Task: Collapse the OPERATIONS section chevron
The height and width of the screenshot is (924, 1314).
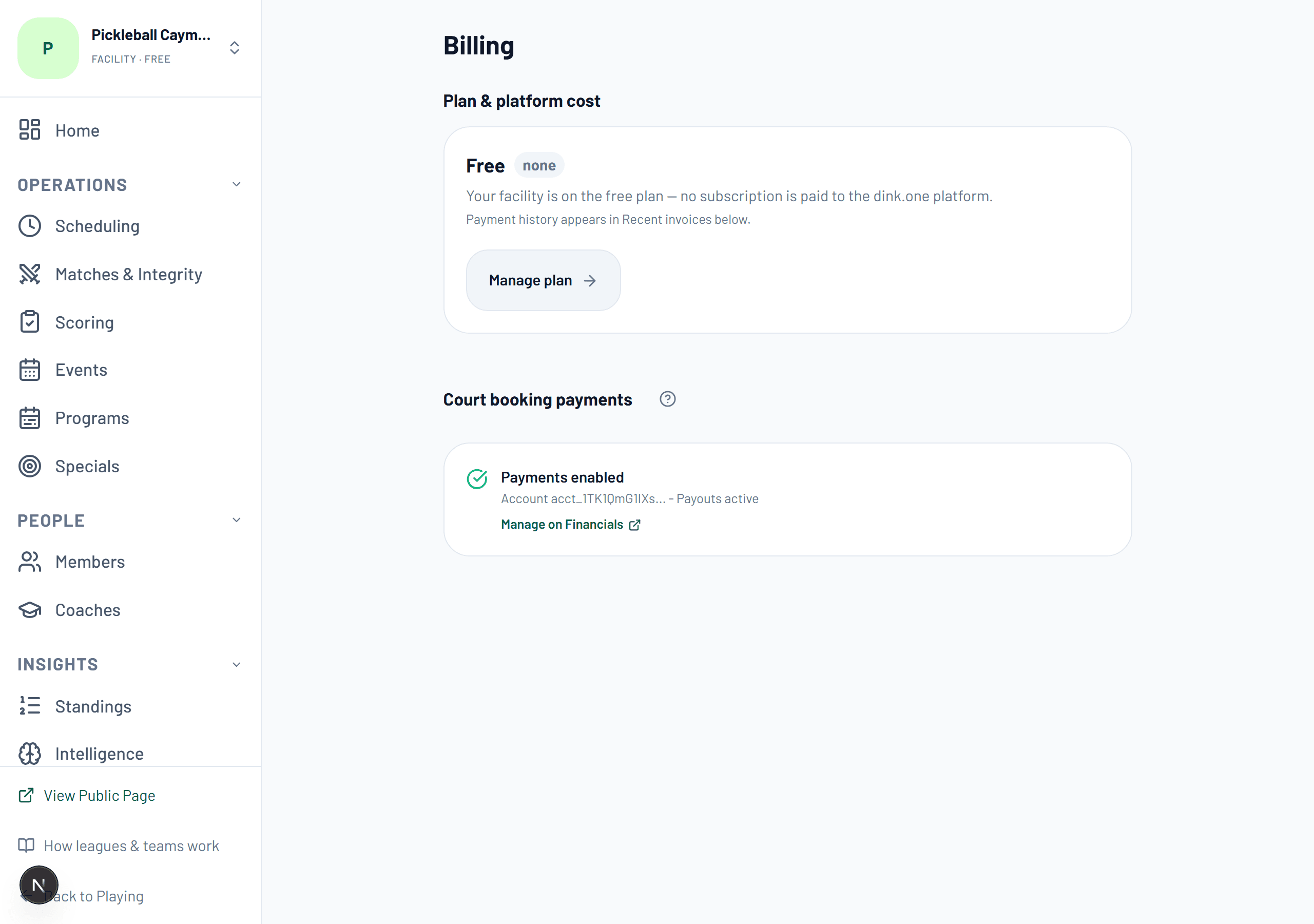Action: click(x=236, y=184)
